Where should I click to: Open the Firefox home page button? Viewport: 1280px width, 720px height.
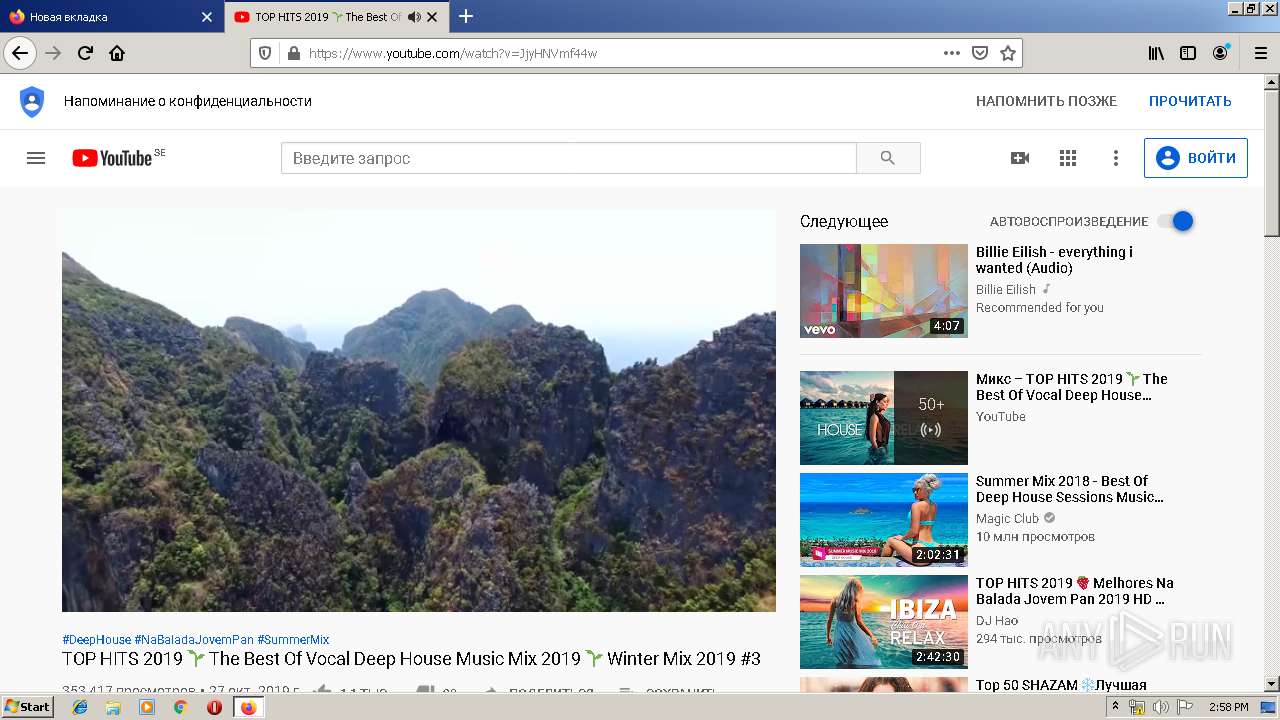pos(117,53)
